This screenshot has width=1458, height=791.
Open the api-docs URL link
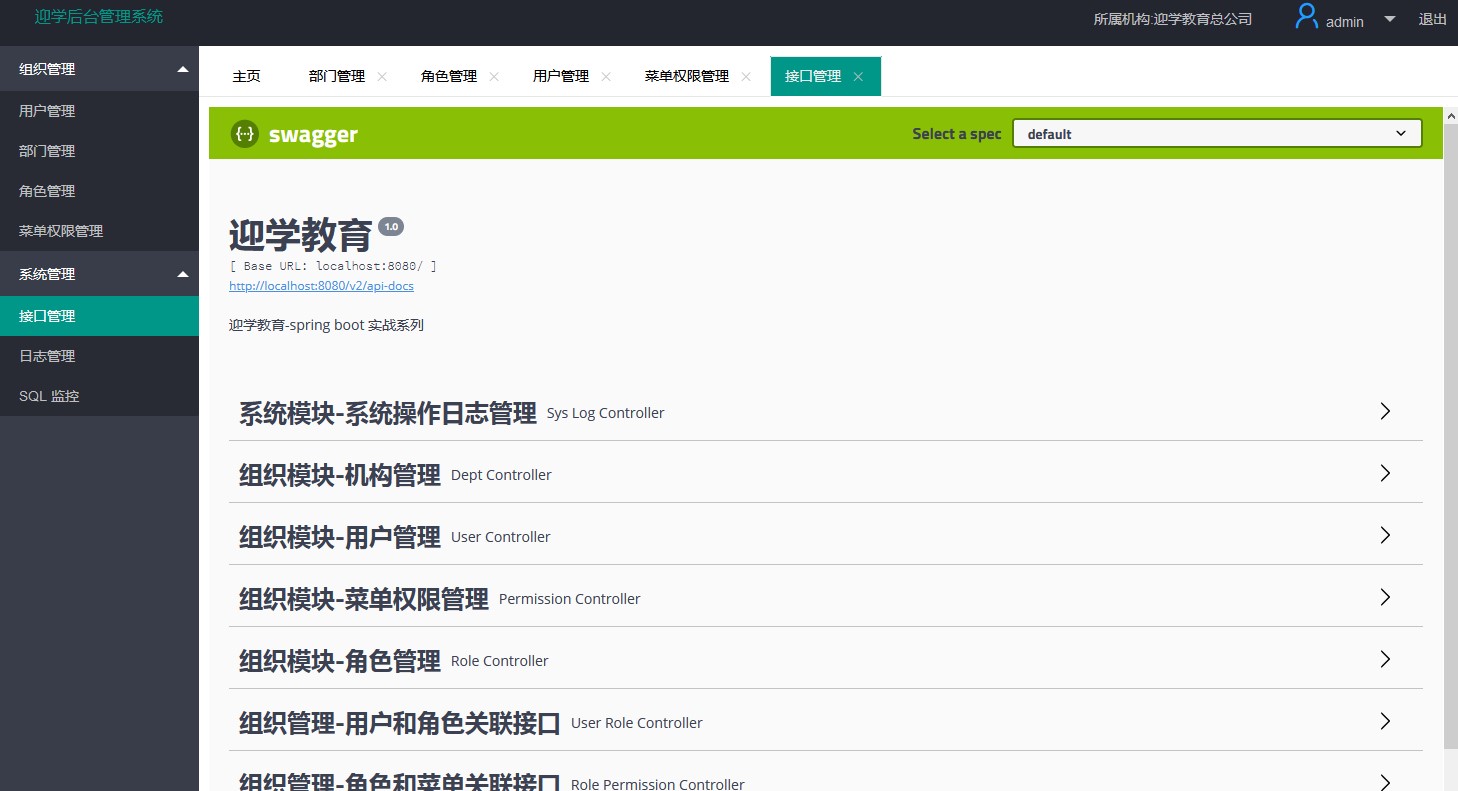321,286
